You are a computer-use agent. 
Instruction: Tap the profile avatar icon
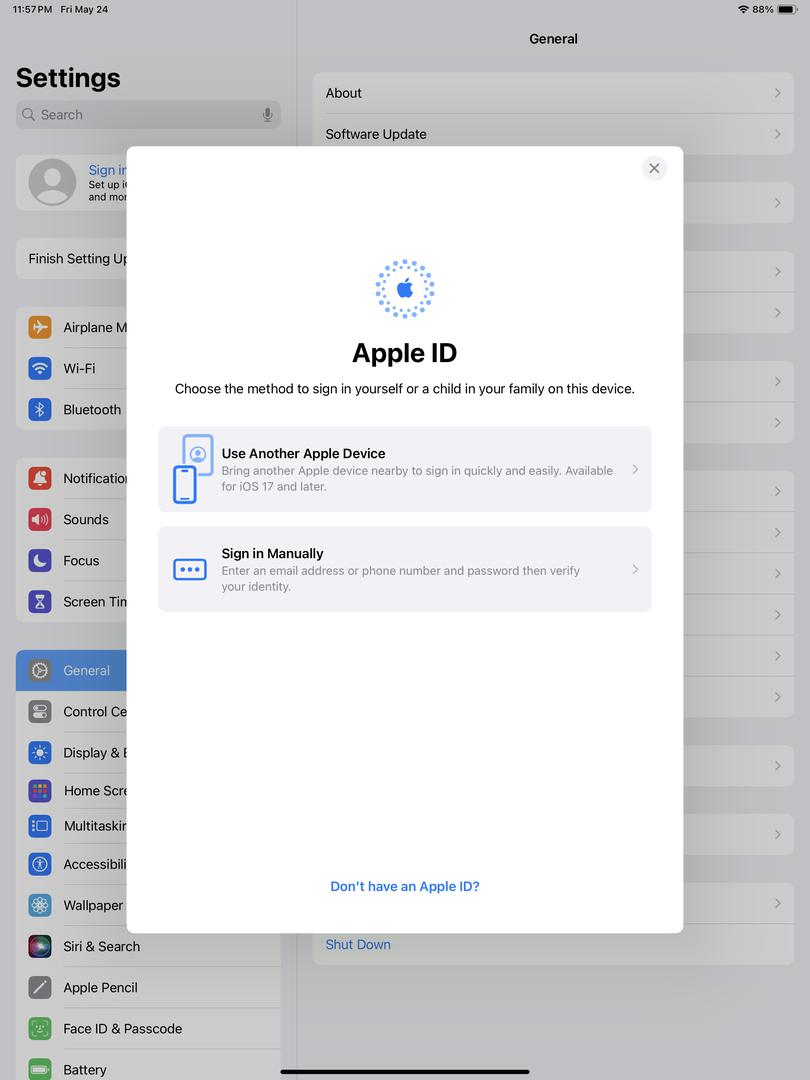click(x=52, y=182)
